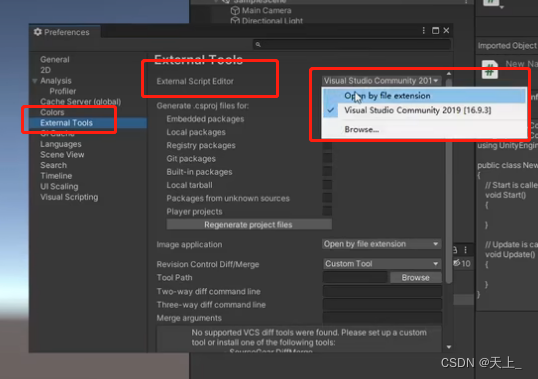This screenshot has height=379, width=538.
Task: Open Visual Scripting preferences
Action: 69,197
